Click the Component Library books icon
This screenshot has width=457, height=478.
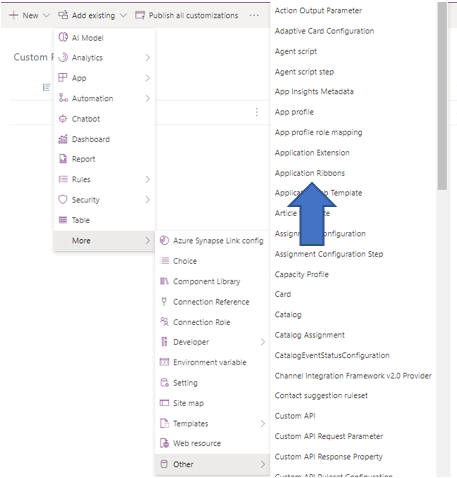164,281
